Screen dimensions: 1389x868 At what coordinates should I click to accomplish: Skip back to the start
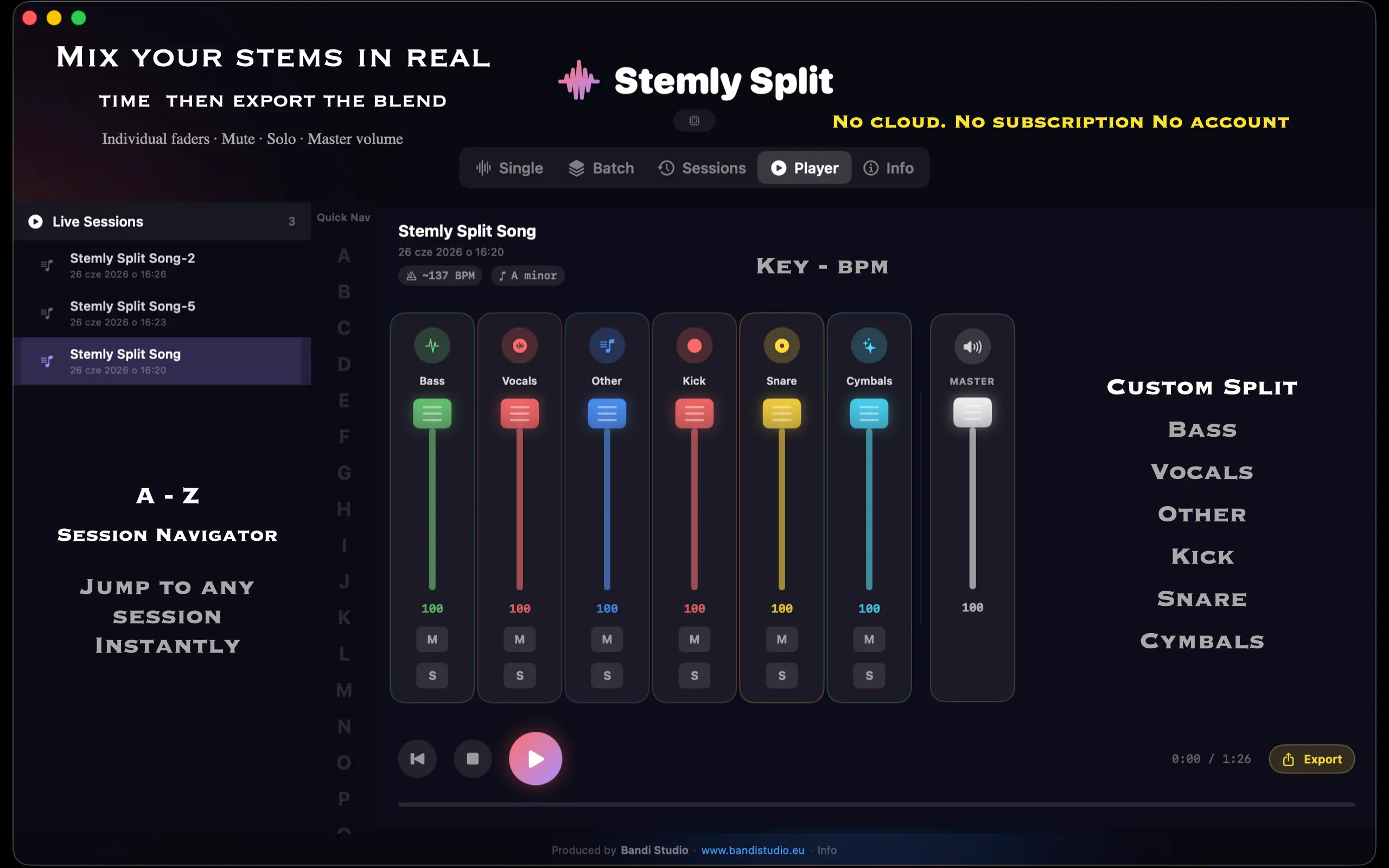(417, 759)
